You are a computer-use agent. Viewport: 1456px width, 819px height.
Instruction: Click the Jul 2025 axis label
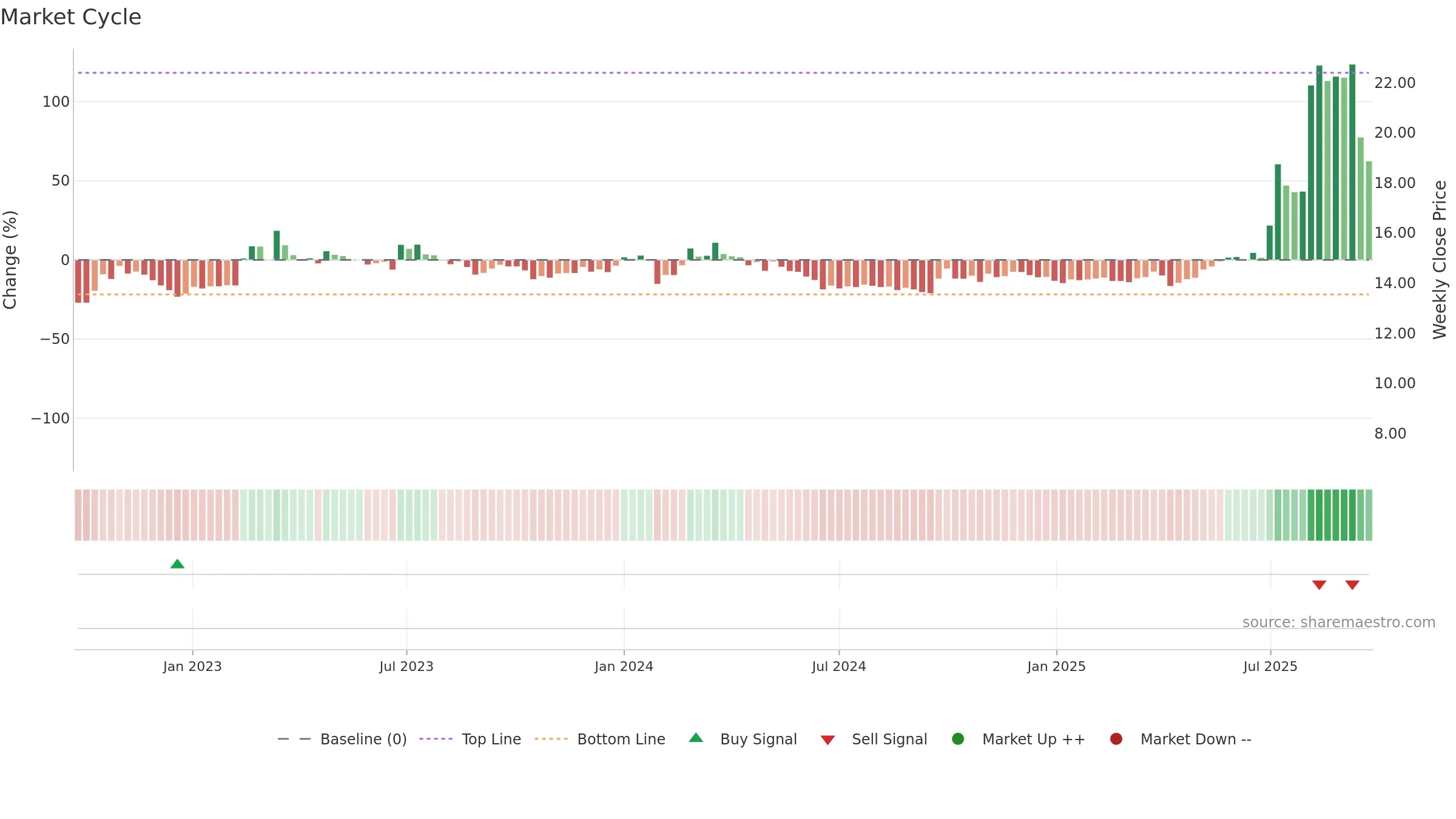(1270, 667)
